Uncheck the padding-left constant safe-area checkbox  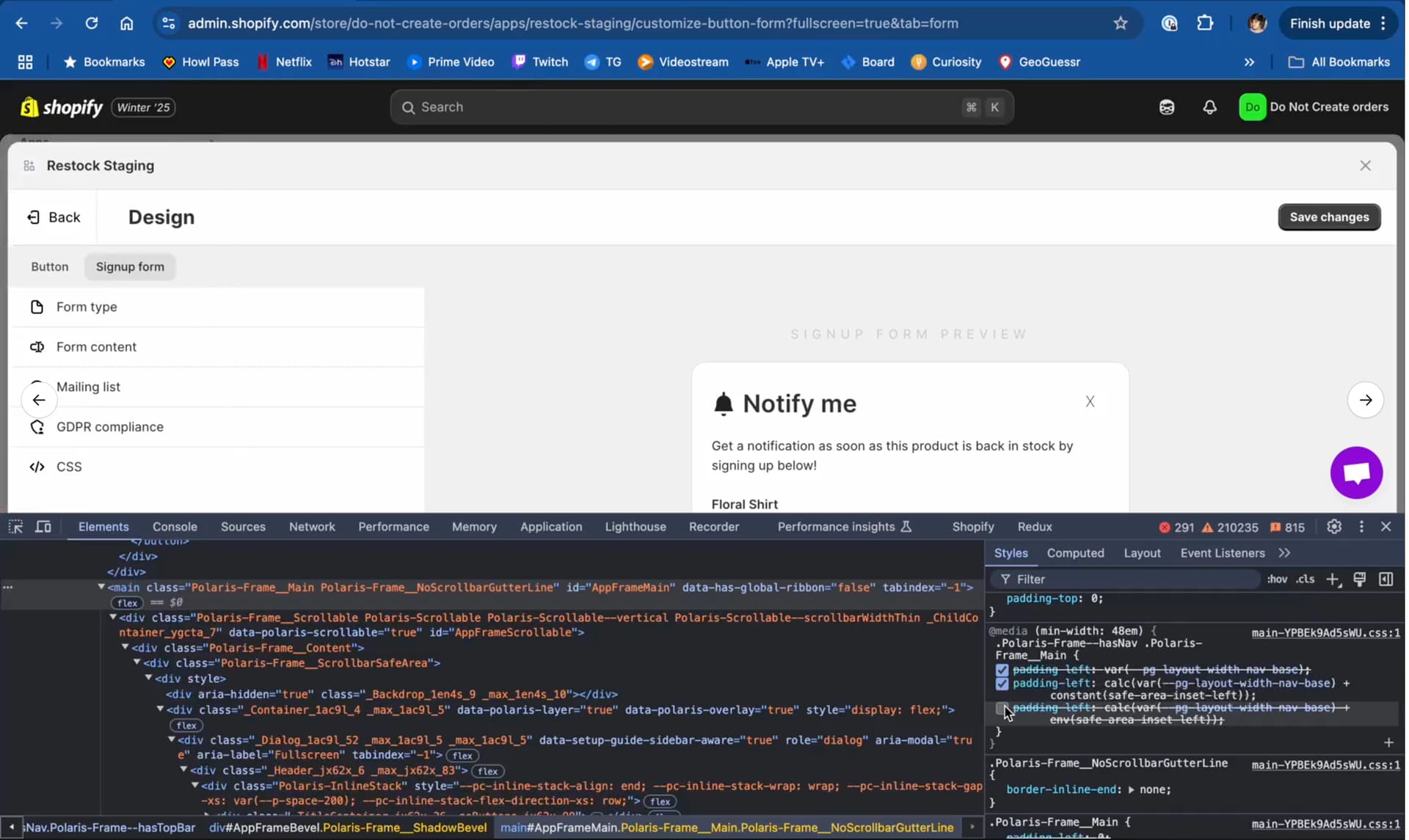pyautogui.click(x=1002, y=684)
